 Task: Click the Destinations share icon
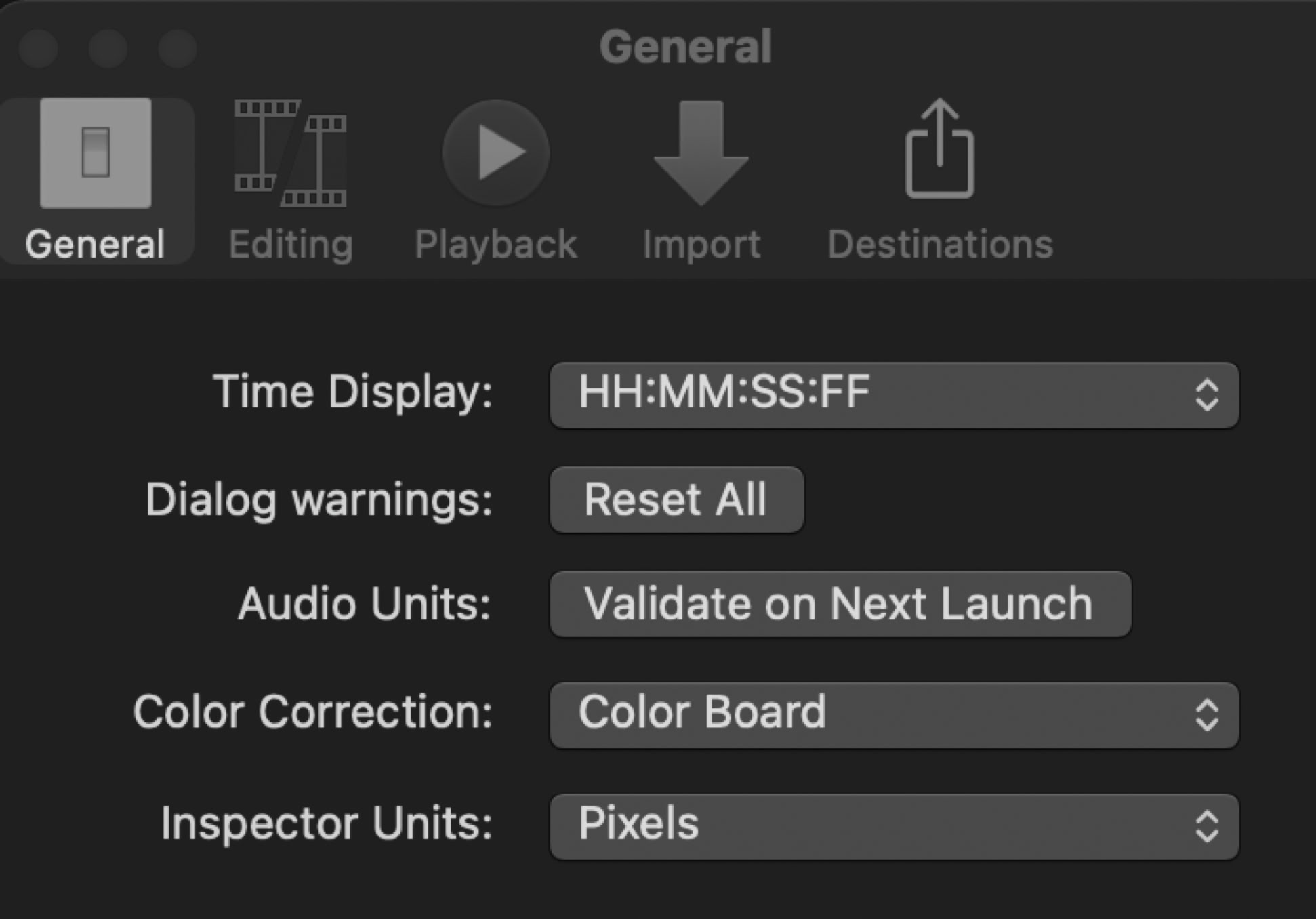tap(939, 150)
